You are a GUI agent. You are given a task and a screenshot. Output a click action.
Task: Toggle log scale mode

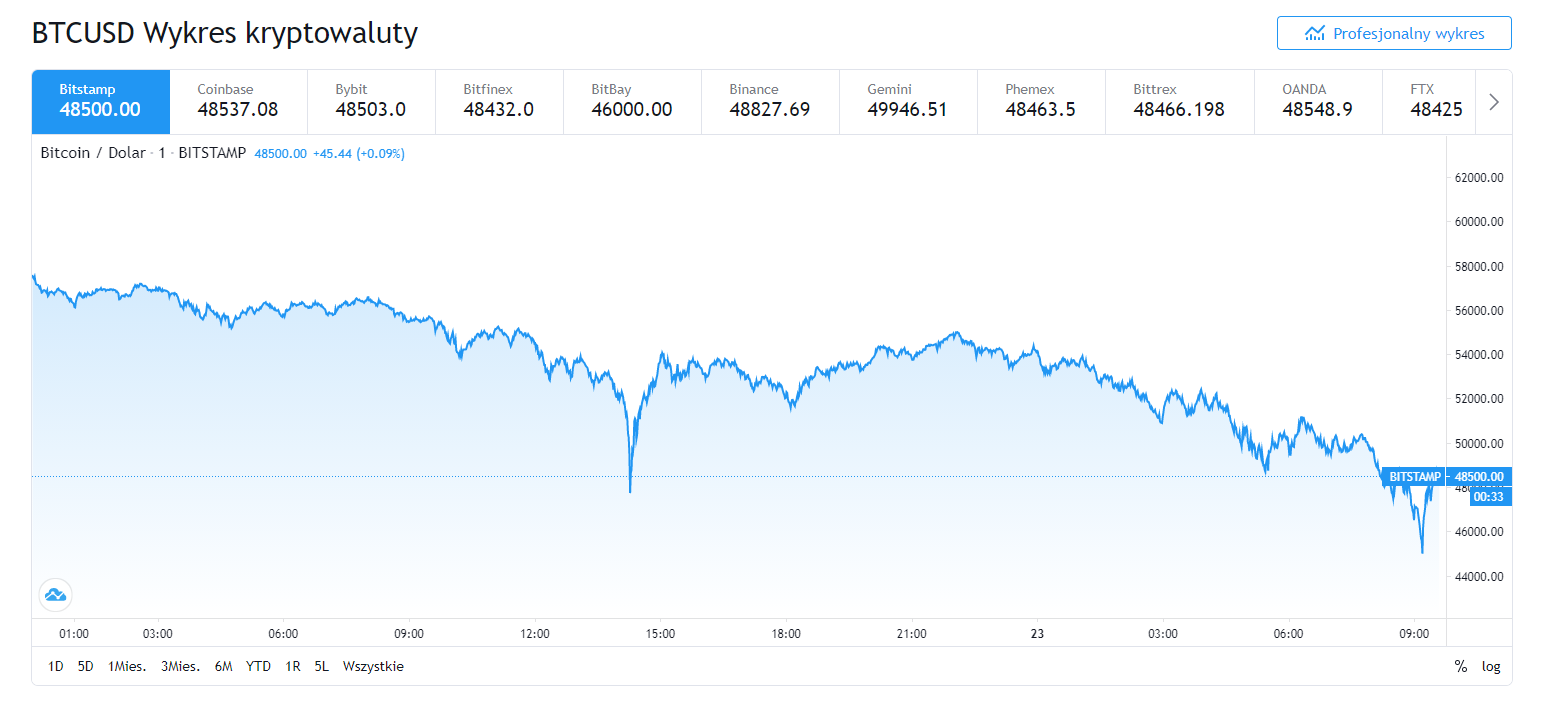(x=1491, y=667)
